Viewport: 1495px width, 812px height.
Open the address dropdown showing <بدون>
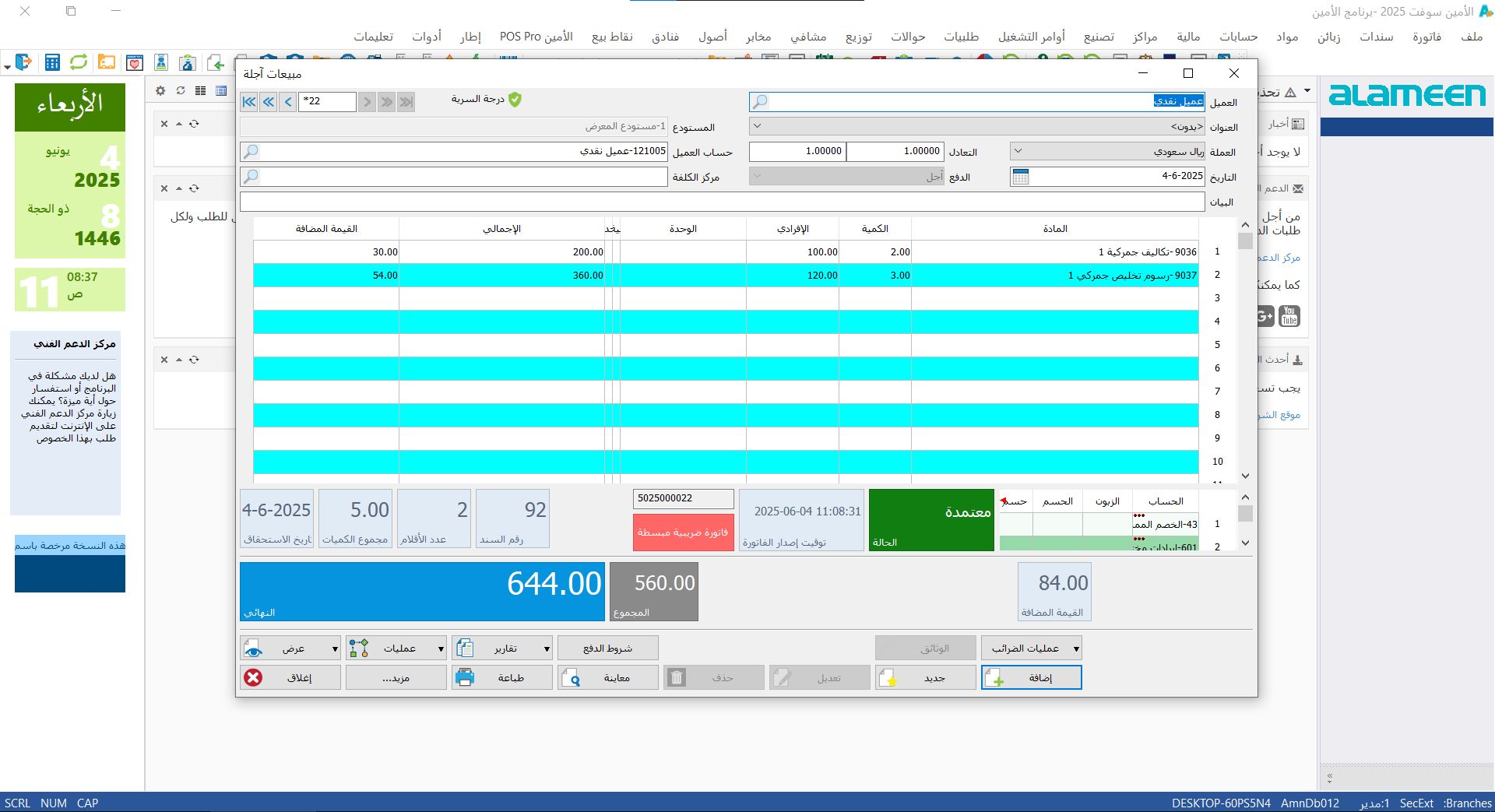[x=758, y=127]
